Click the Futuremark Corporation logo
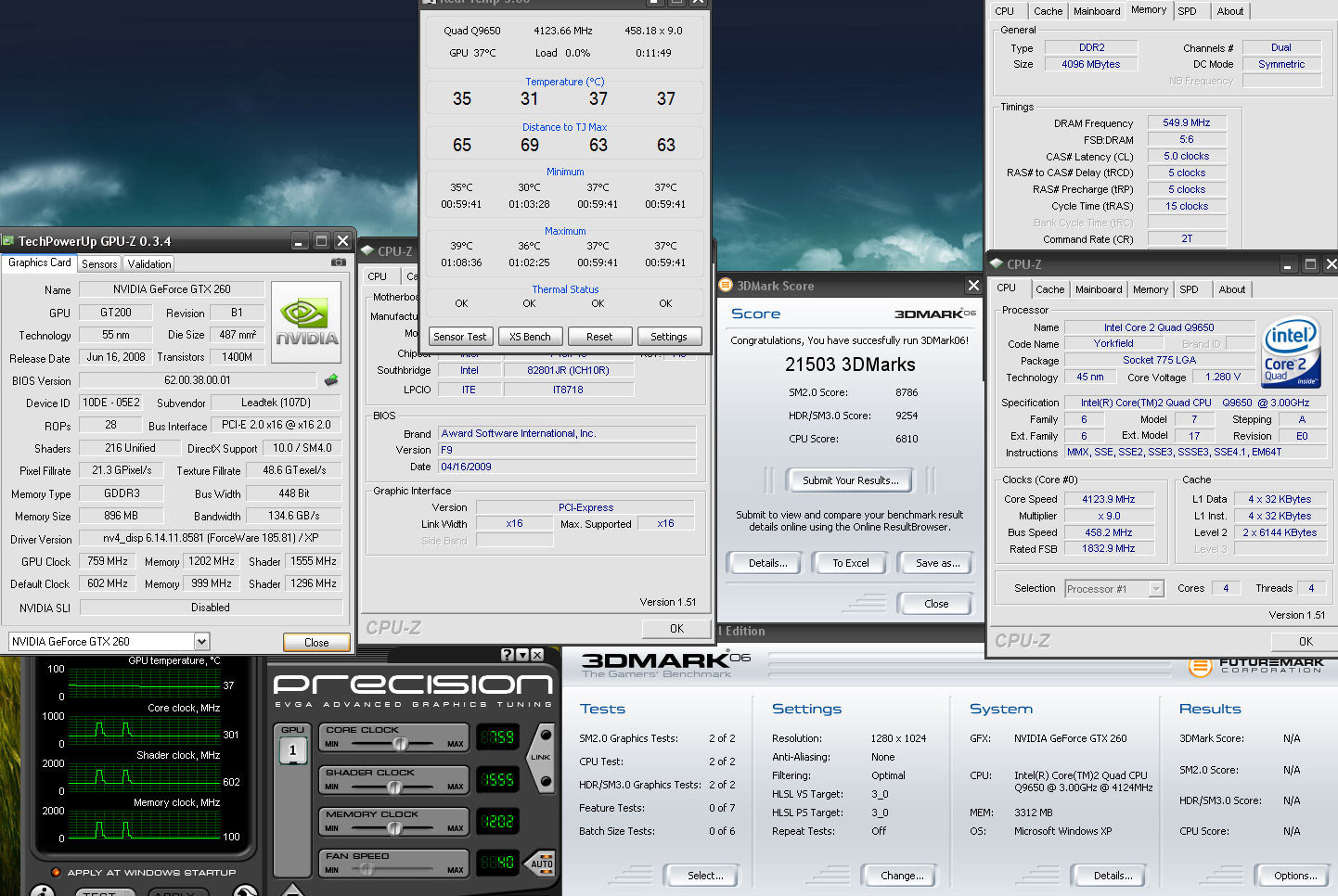 coord(1256,666)
